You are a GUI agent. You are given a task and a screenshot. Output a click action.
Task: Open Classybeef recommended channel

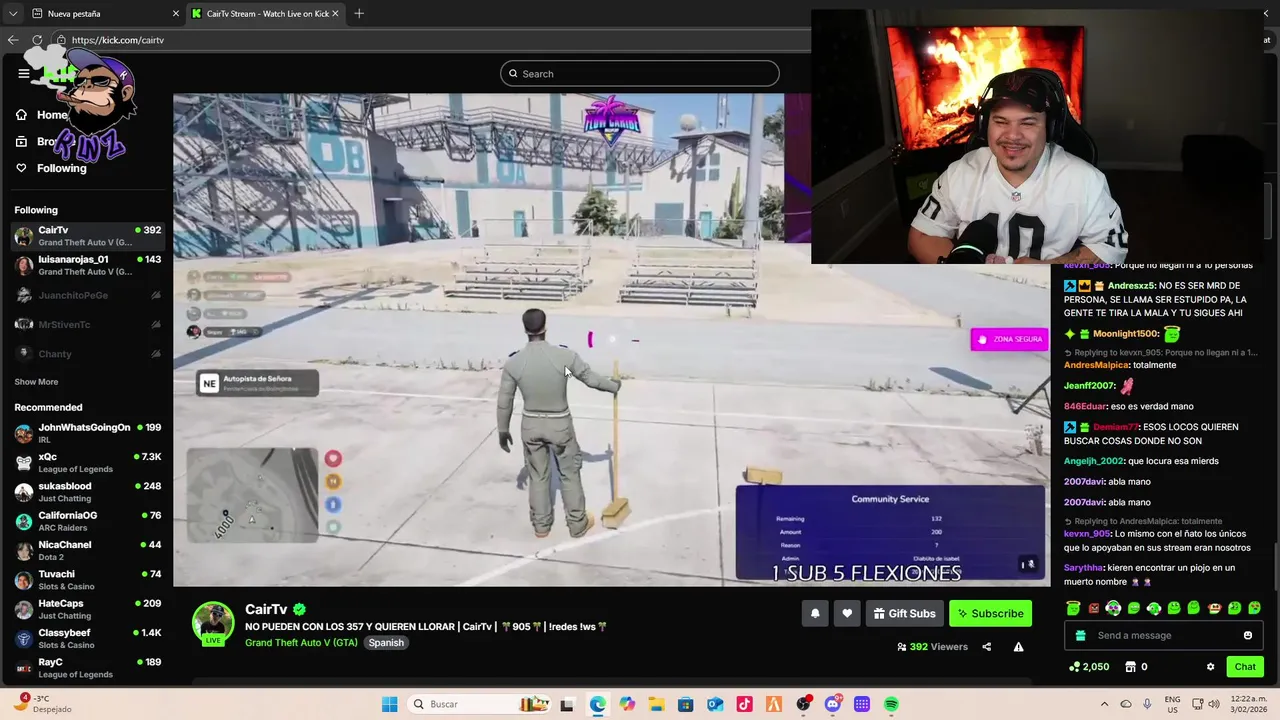click(87, 638)
